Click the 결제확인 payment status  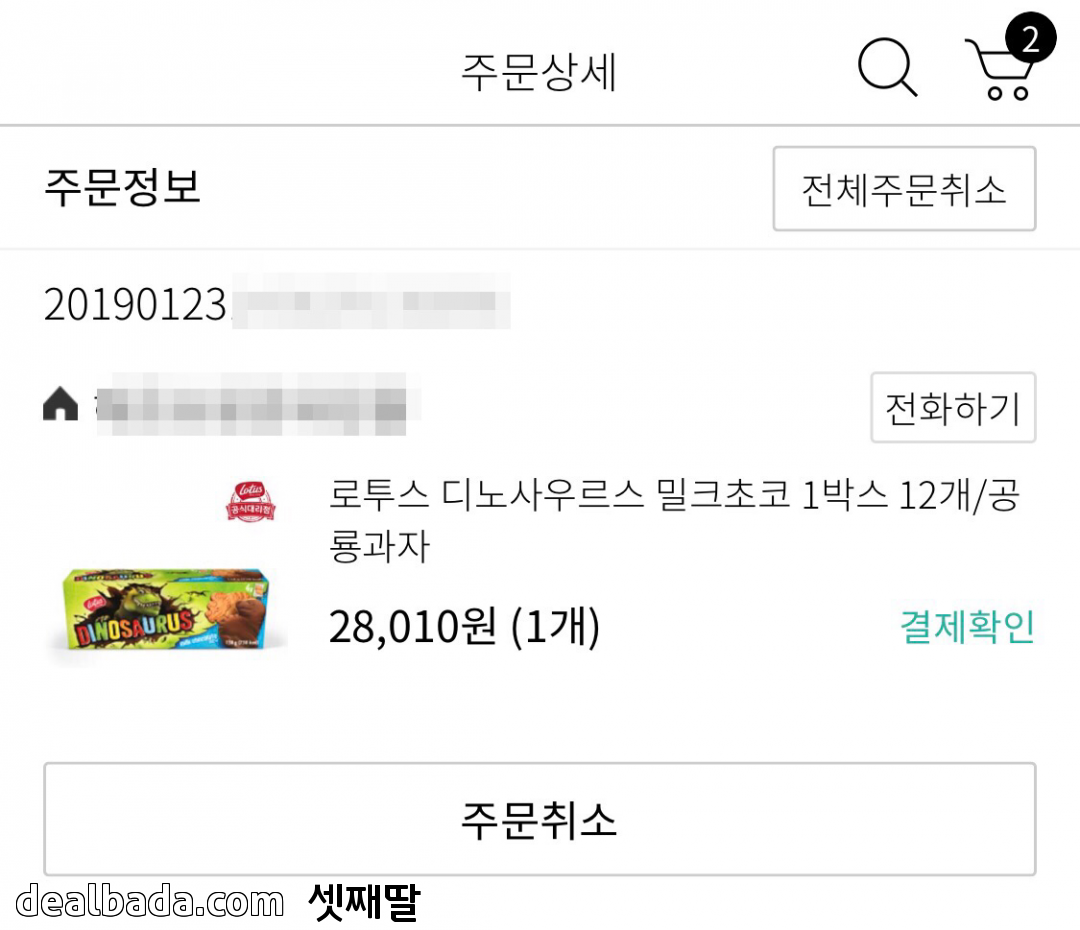point(967,627)
